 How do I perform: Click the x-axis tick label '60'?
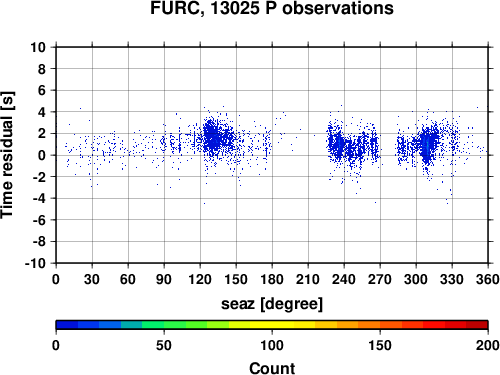point(128,279)
